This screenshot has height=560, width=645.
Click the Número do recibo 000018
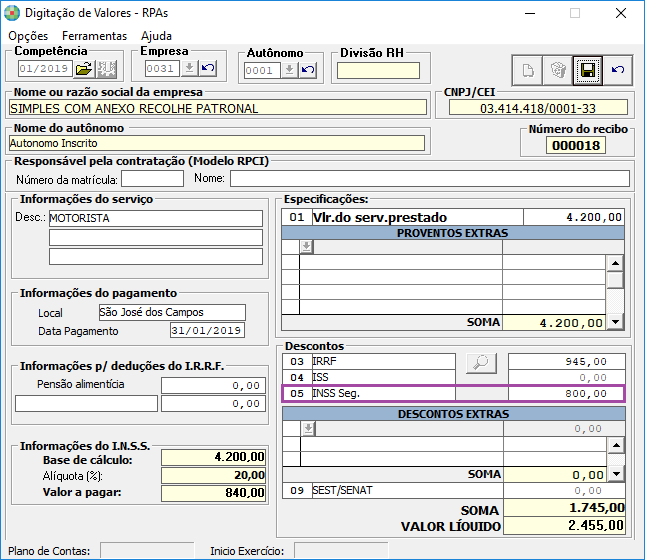[575, 146]
